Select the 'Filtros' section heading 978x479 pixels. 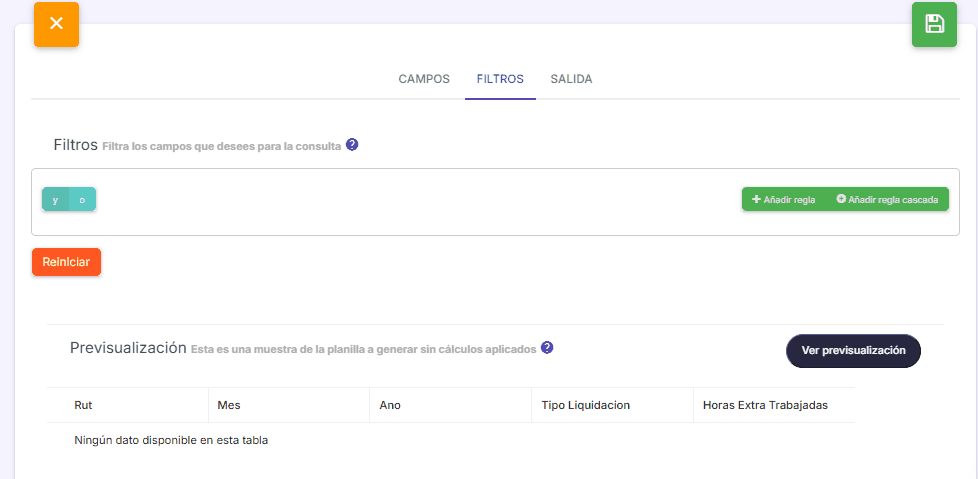(x=76, y=145)
